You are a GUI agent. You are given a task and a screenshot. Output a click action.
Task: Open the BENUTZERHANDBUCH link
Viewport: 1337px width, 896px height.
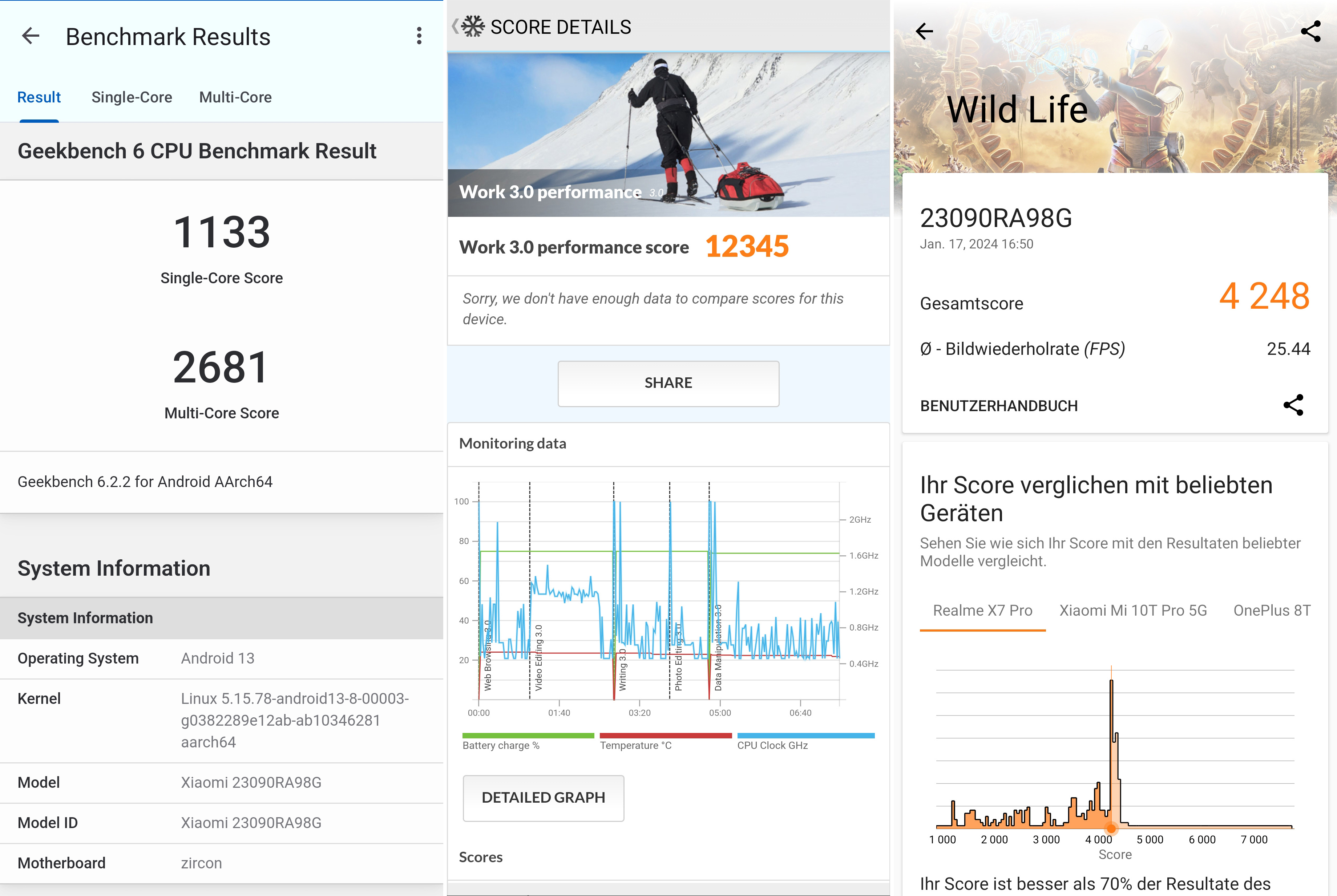pyautogui.click(x=999, y=406)
